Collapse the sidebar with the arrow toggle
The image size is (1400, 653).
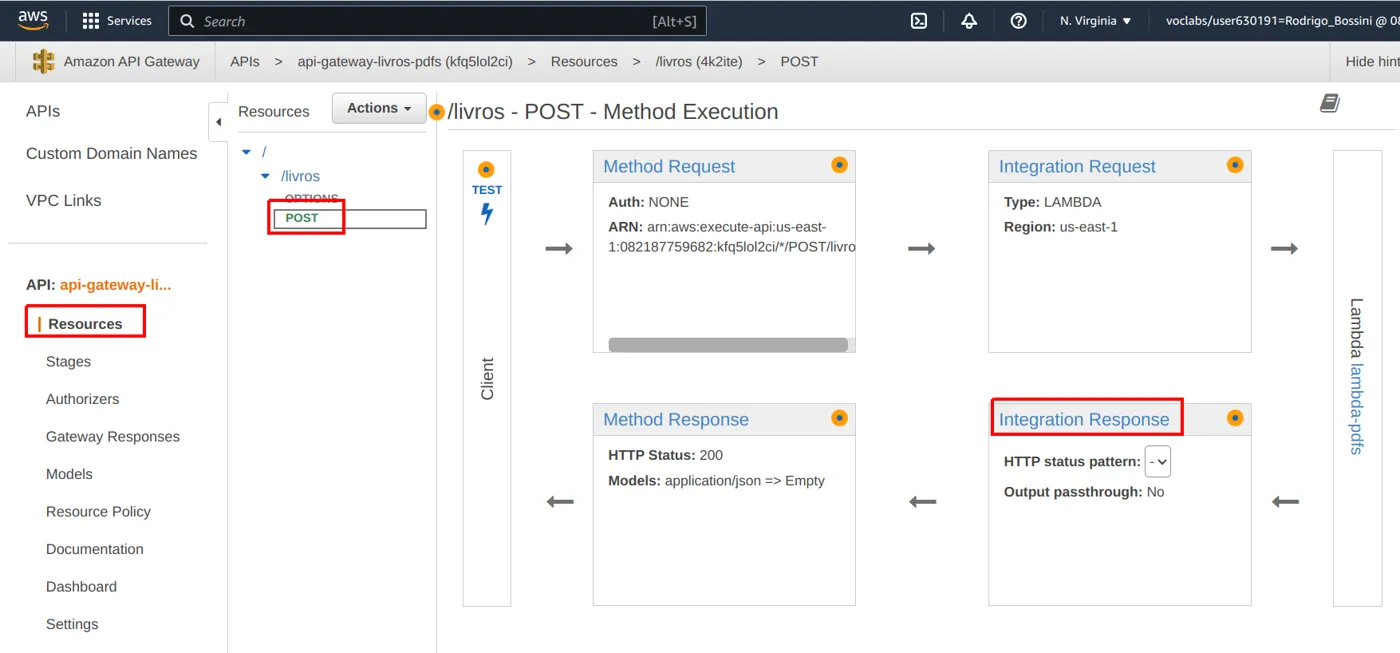(218, 122)
